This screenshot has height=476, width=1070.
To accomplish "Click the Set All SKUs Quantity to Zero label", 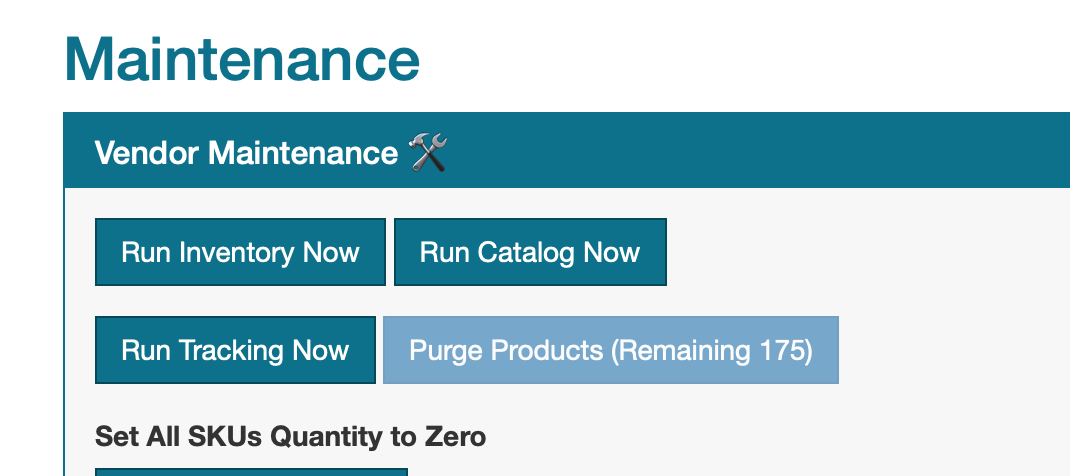I will [x=290, y=436].
